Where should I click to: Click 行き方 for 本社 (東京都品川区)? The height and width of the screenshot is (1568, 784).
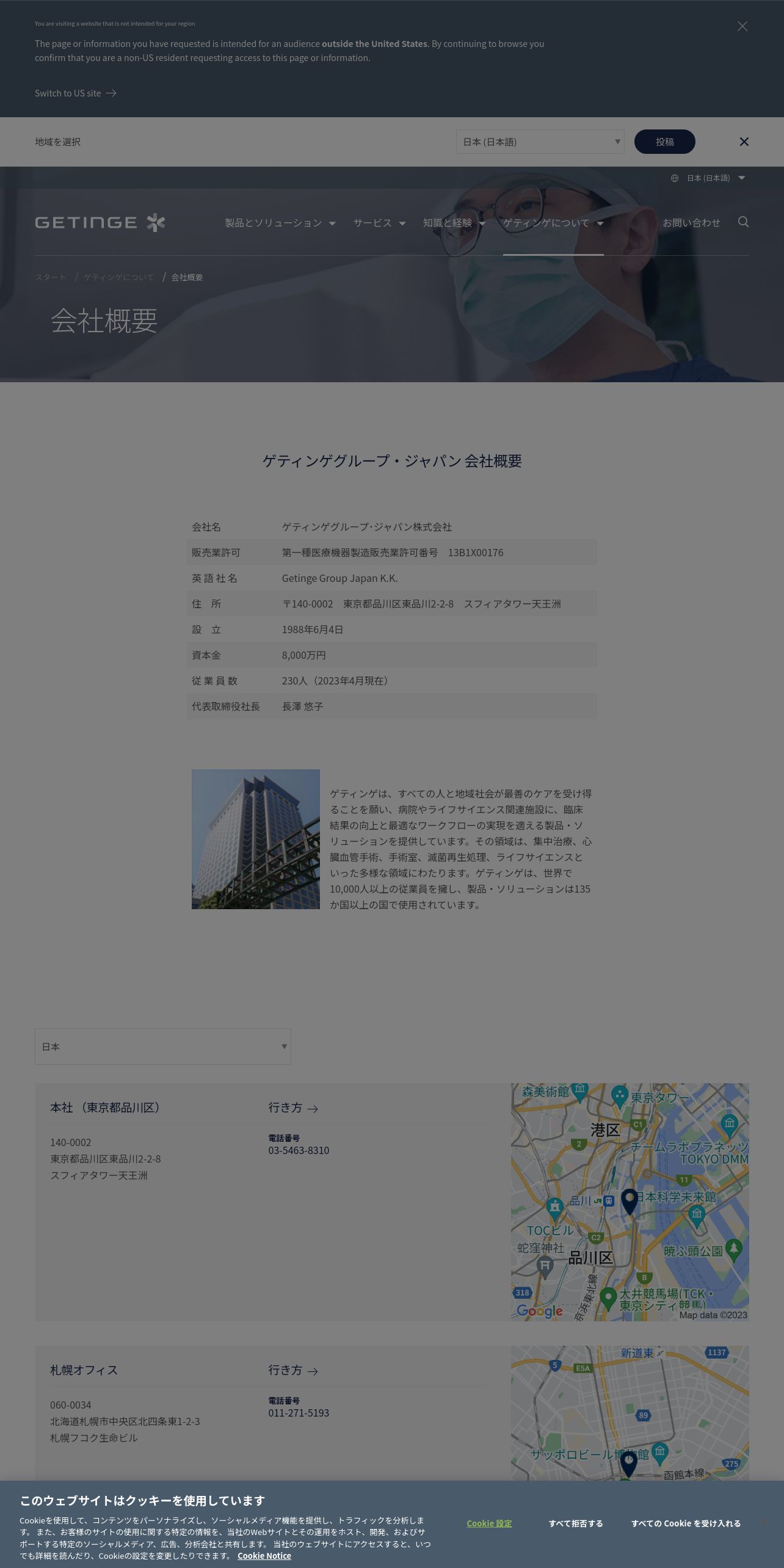(293, 1108)
